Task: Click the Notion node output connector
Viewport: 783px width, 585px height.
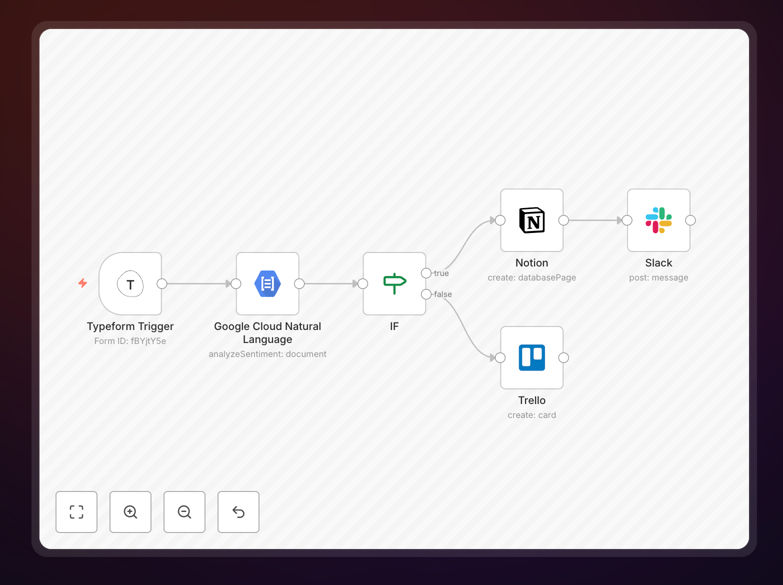Action: coord(563,220)
